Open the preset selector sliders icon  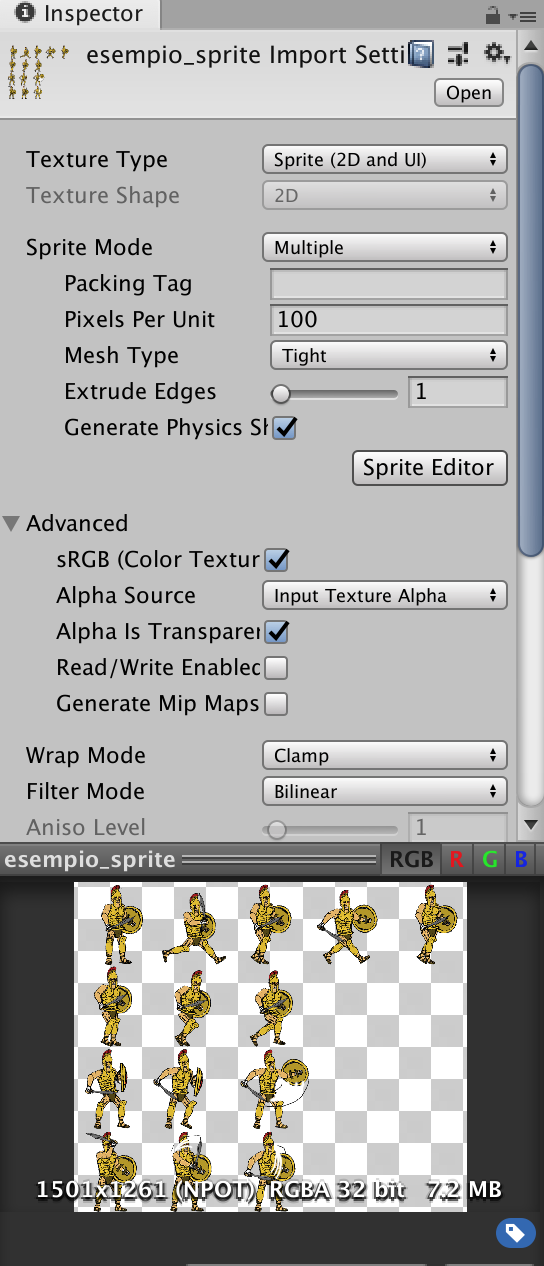(459, 54)
